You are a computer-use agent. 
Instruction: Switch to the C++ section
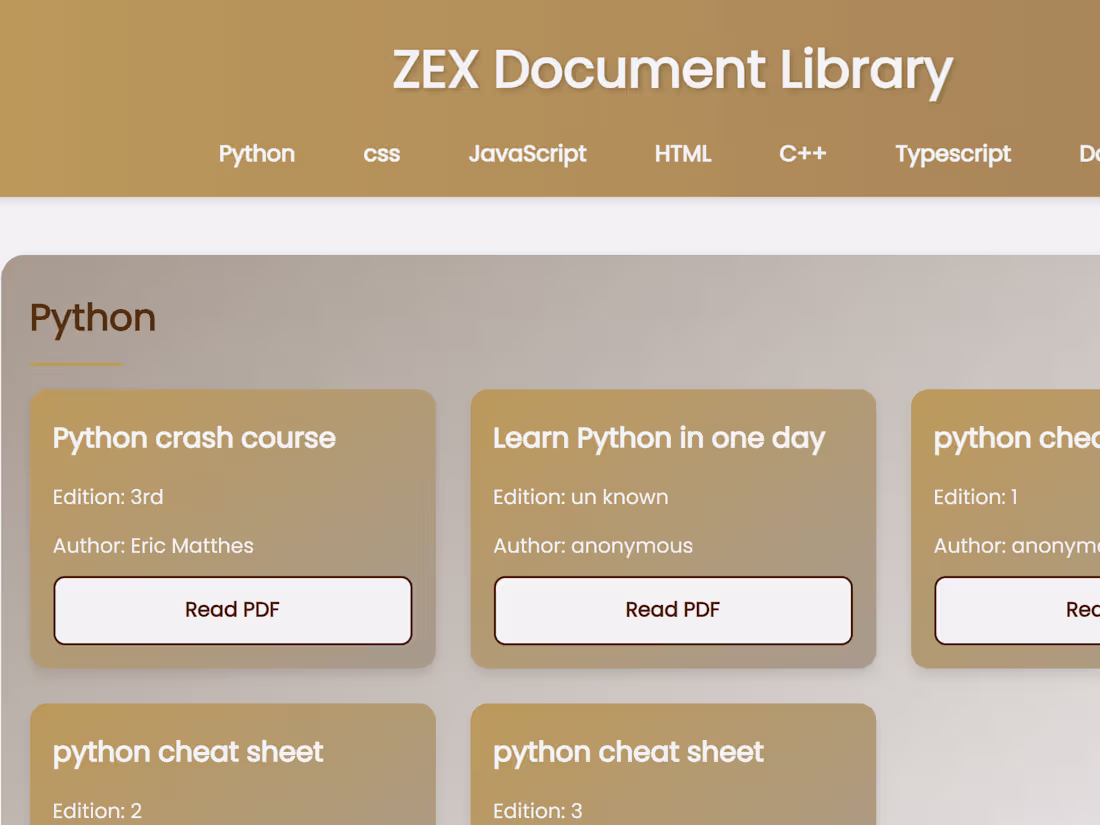coord(803,154)
